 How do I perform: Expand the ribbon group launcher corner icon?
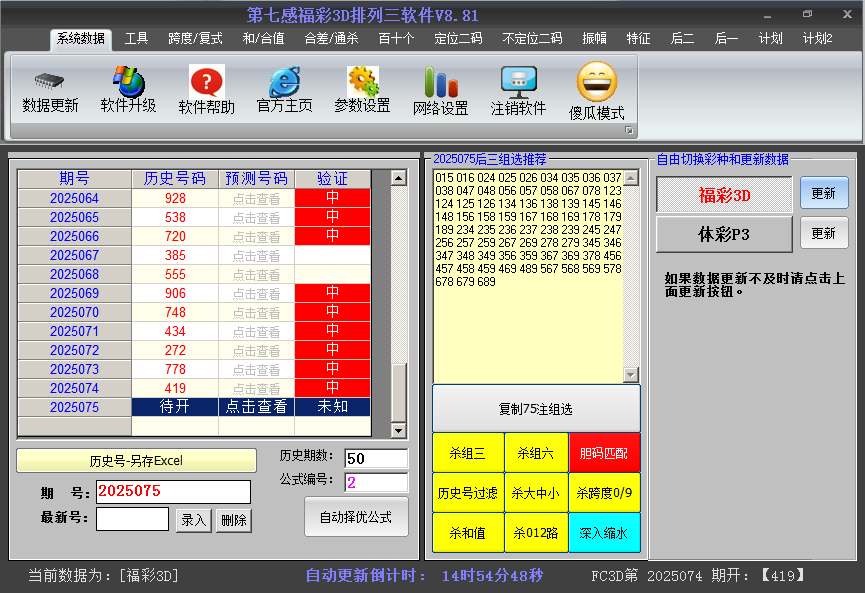(x=628, y=130)
